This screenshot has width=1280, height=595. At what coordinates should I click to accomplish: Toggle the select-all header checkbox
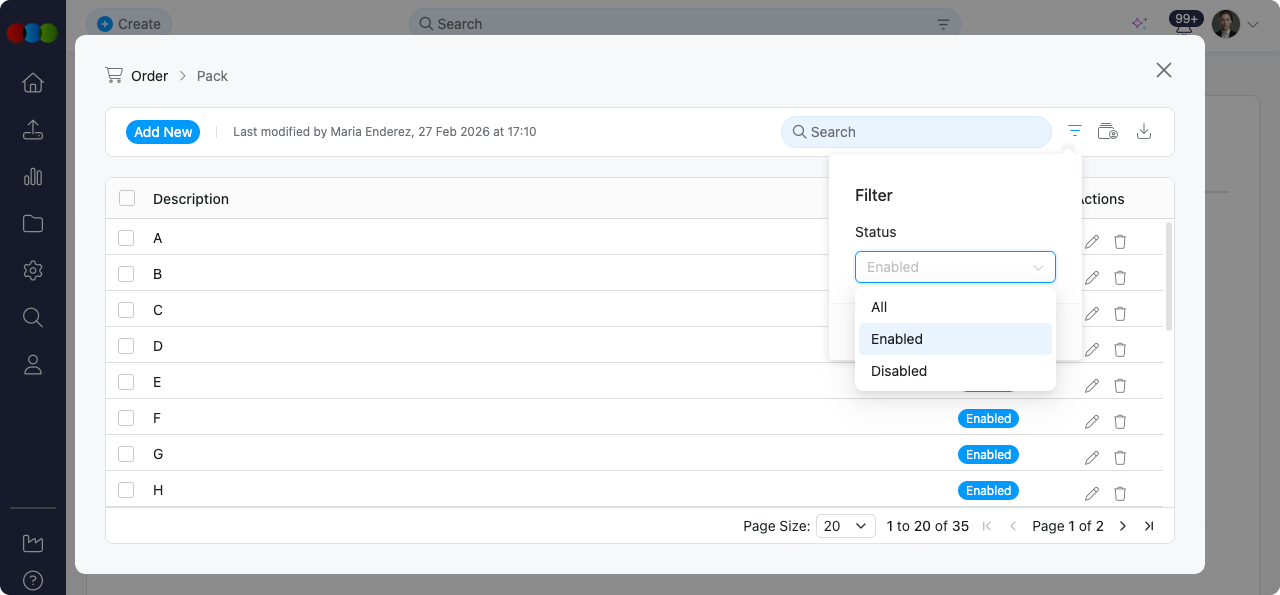126,198
